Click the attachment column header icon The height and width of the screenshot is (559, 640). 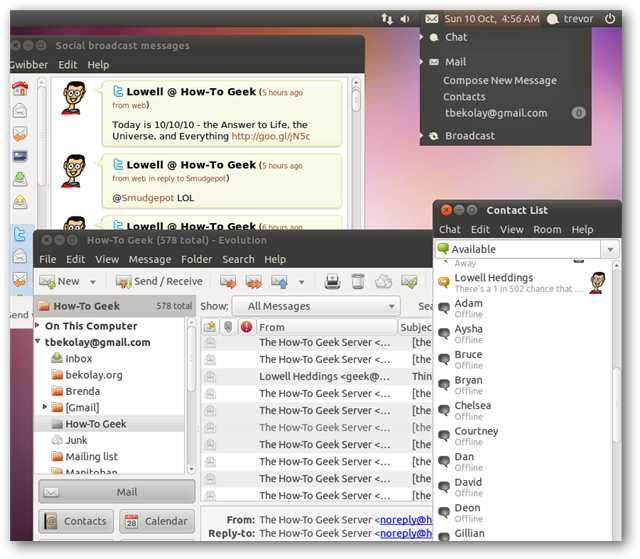pyautogui.click(x=228, y=327)
